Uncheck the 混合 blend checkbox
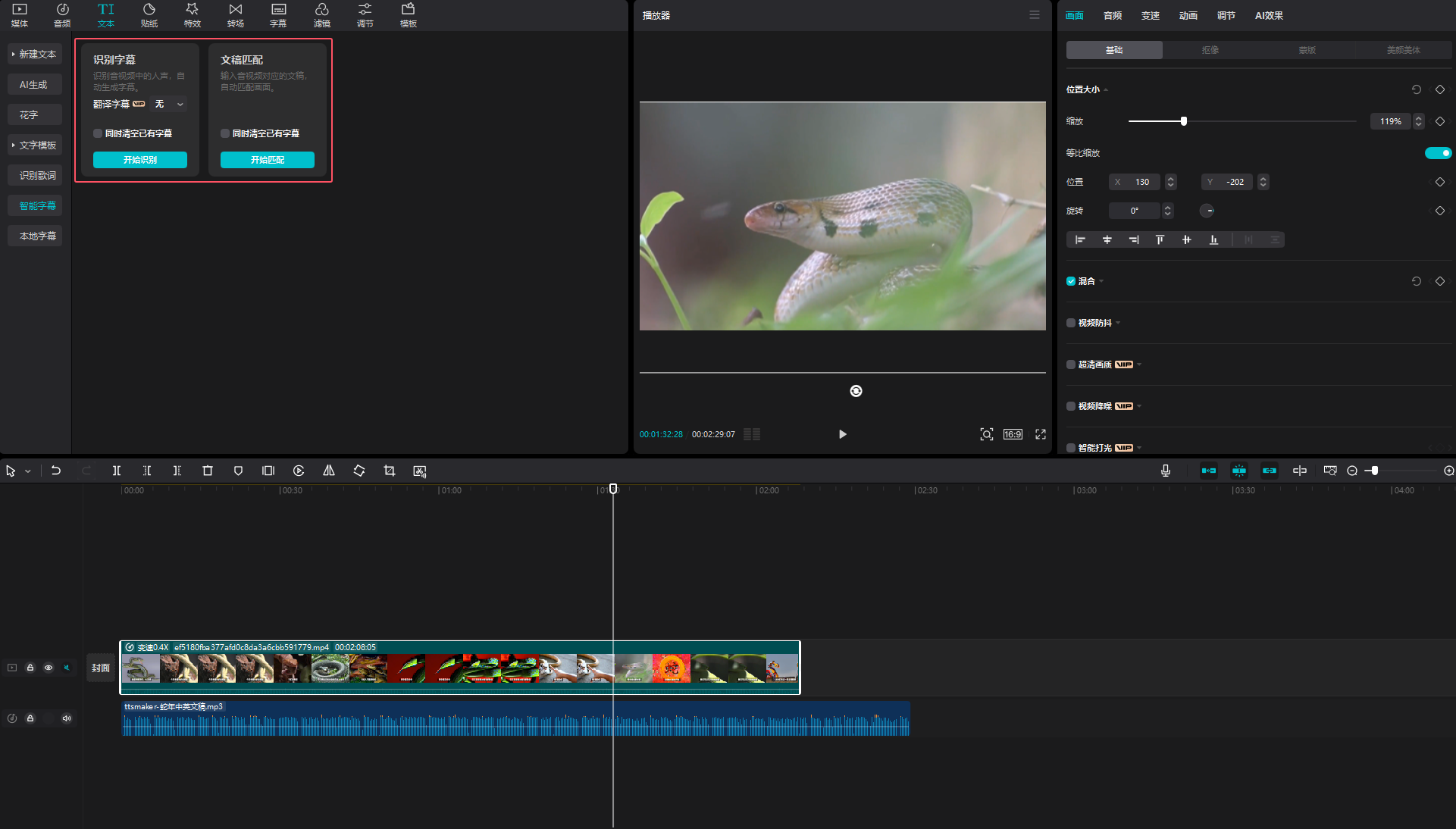1456x829 pixels. click(x=1071, y=281)
